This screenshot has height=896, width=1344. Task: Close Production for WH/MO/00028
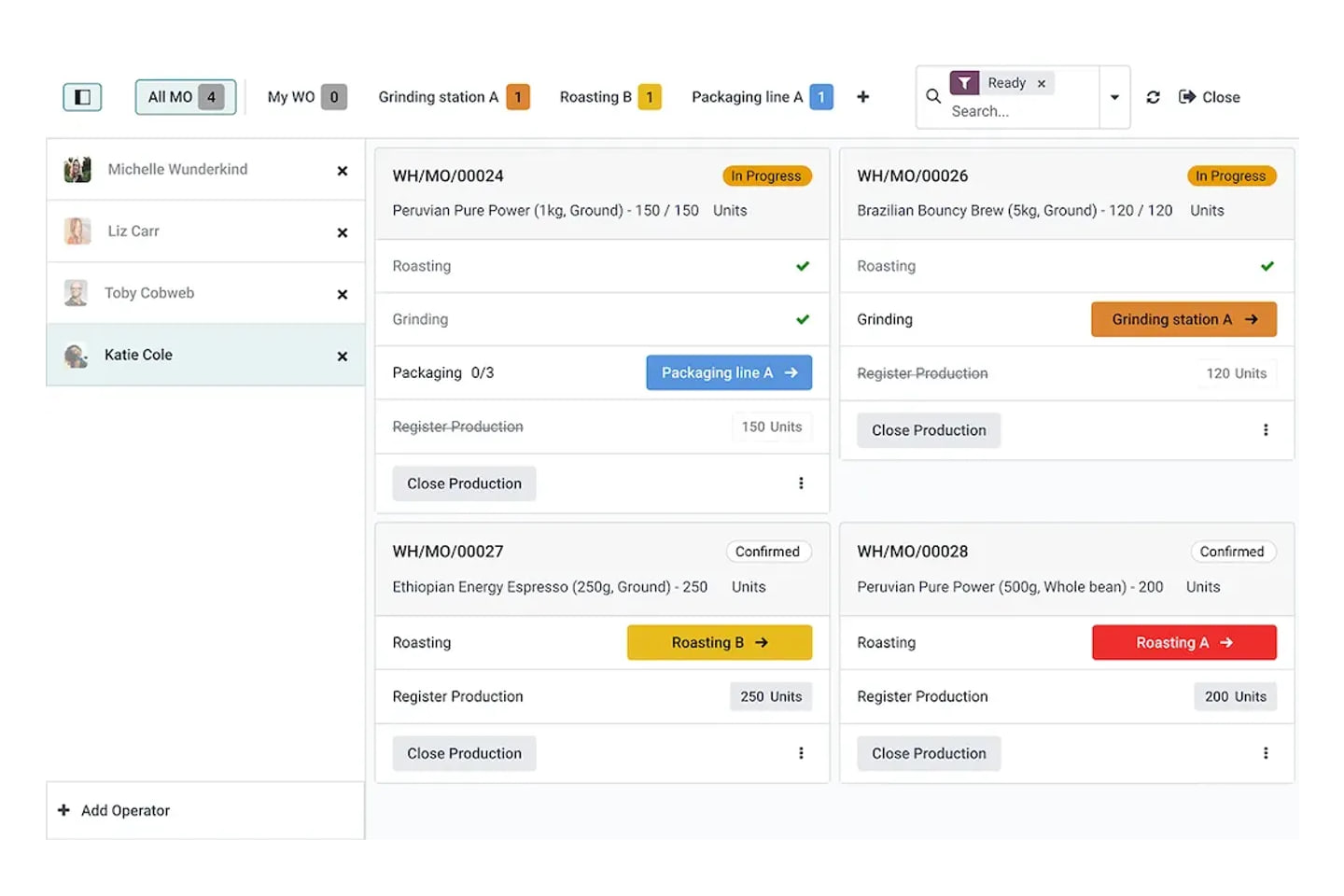[929, 753]
